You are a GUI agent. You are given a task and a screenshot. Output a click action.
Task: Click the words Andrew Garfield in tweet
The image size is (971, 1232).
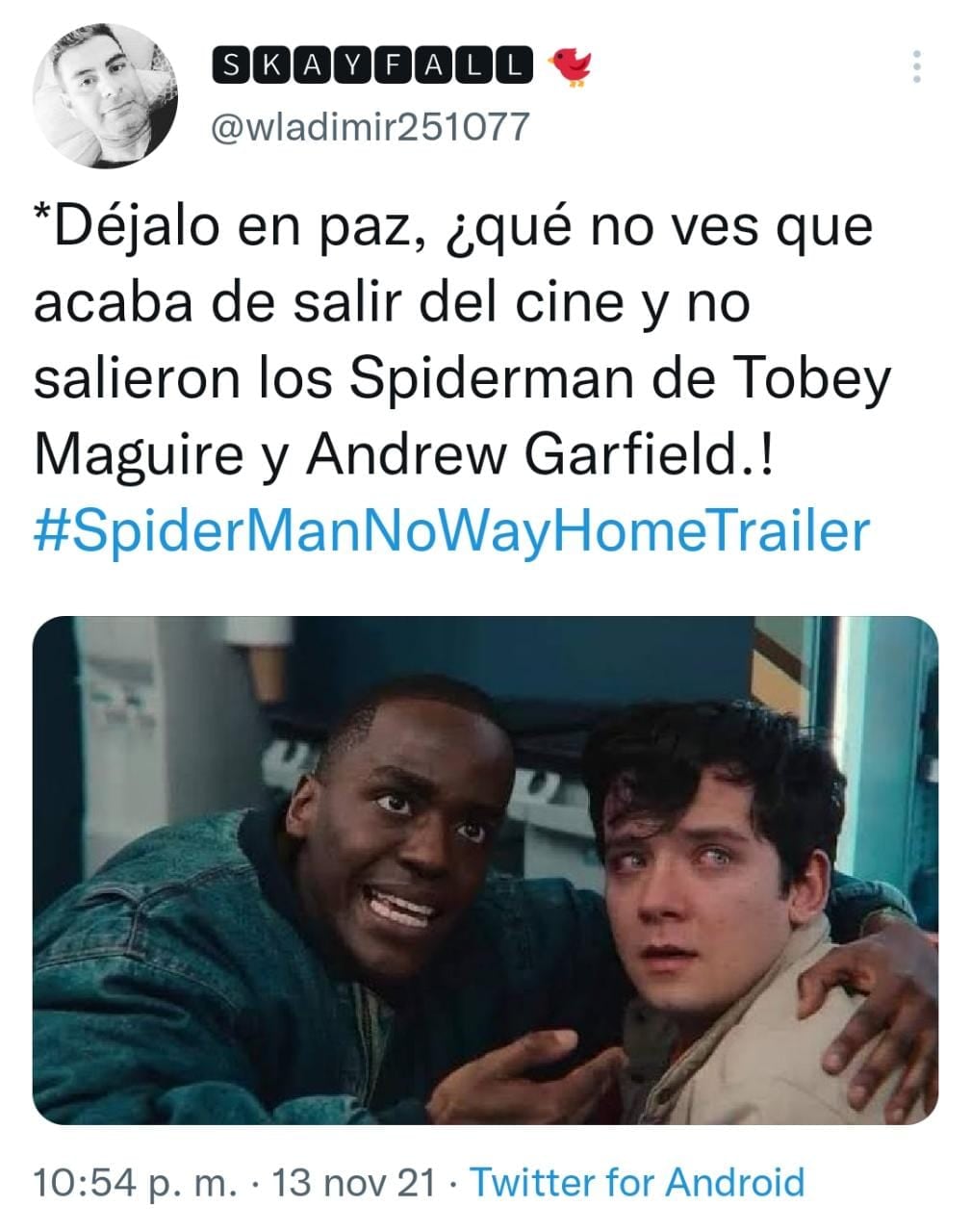pos(521,455)
